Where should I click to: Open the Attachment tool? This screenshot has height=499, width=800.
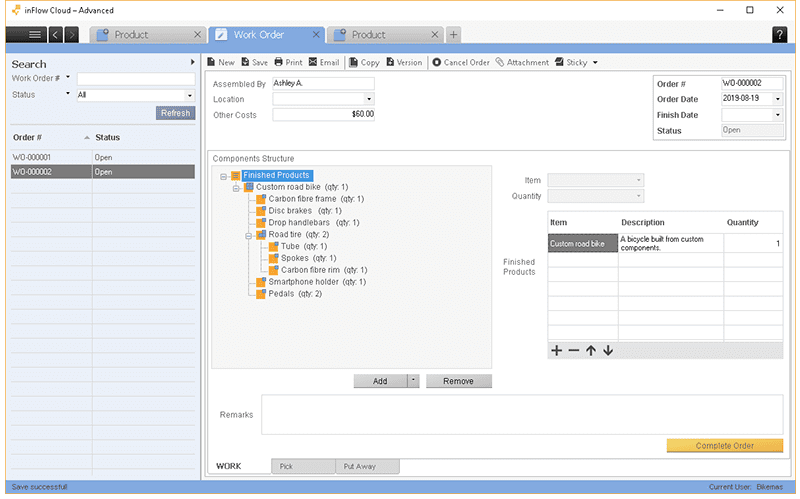coord(522,62)
